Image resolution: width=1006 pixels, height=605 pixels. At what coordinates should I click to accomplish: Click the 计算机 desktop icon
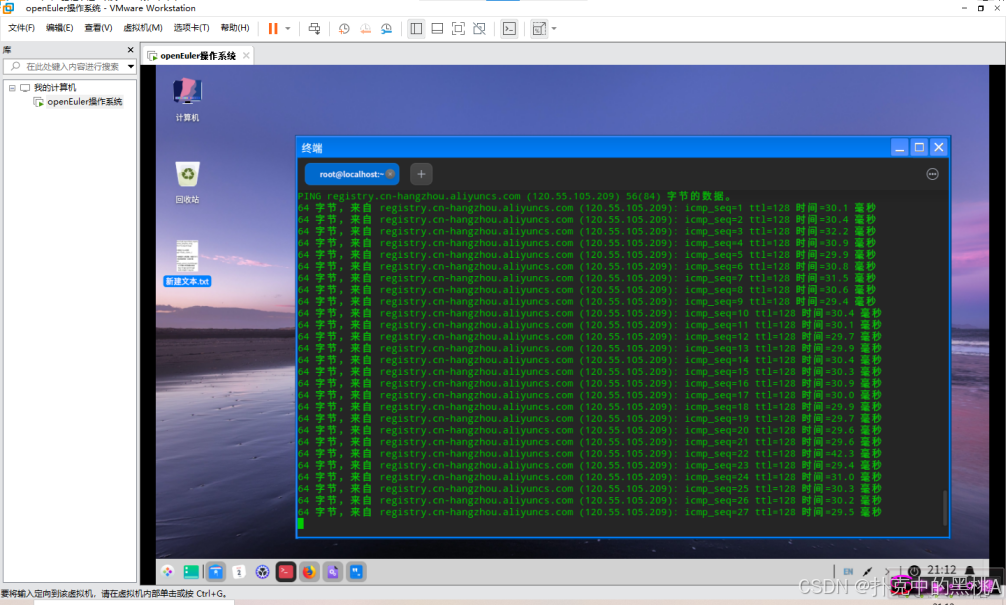187,99
